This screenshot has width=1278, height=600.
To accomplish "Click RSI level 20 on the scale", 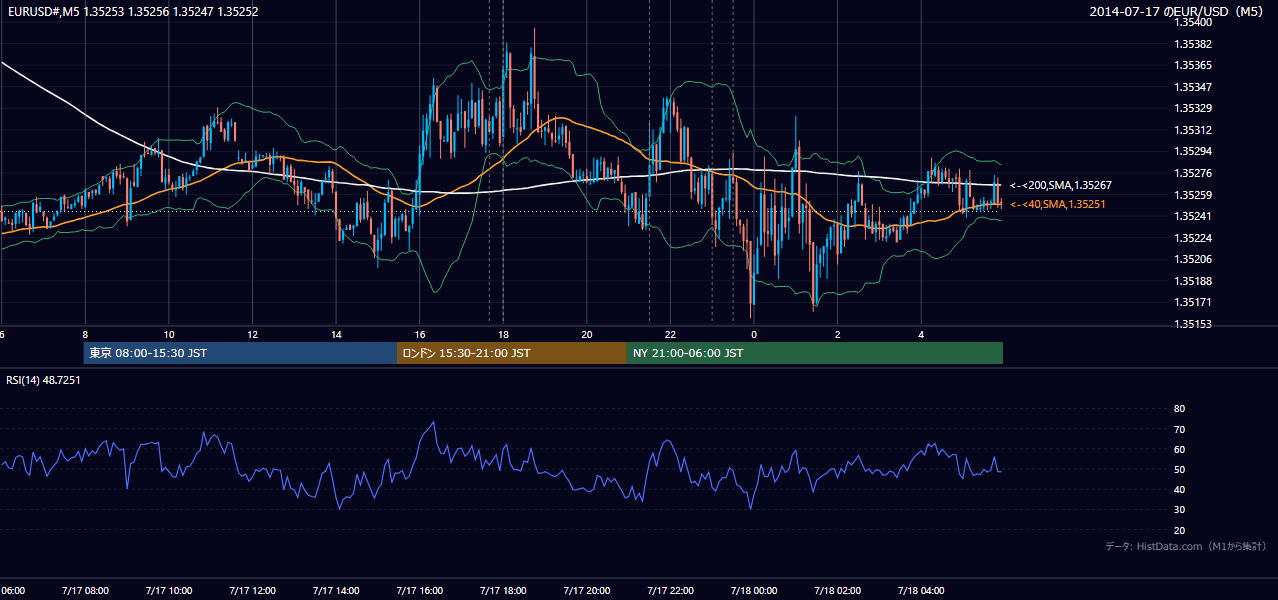I will [x=1180, y=530].
